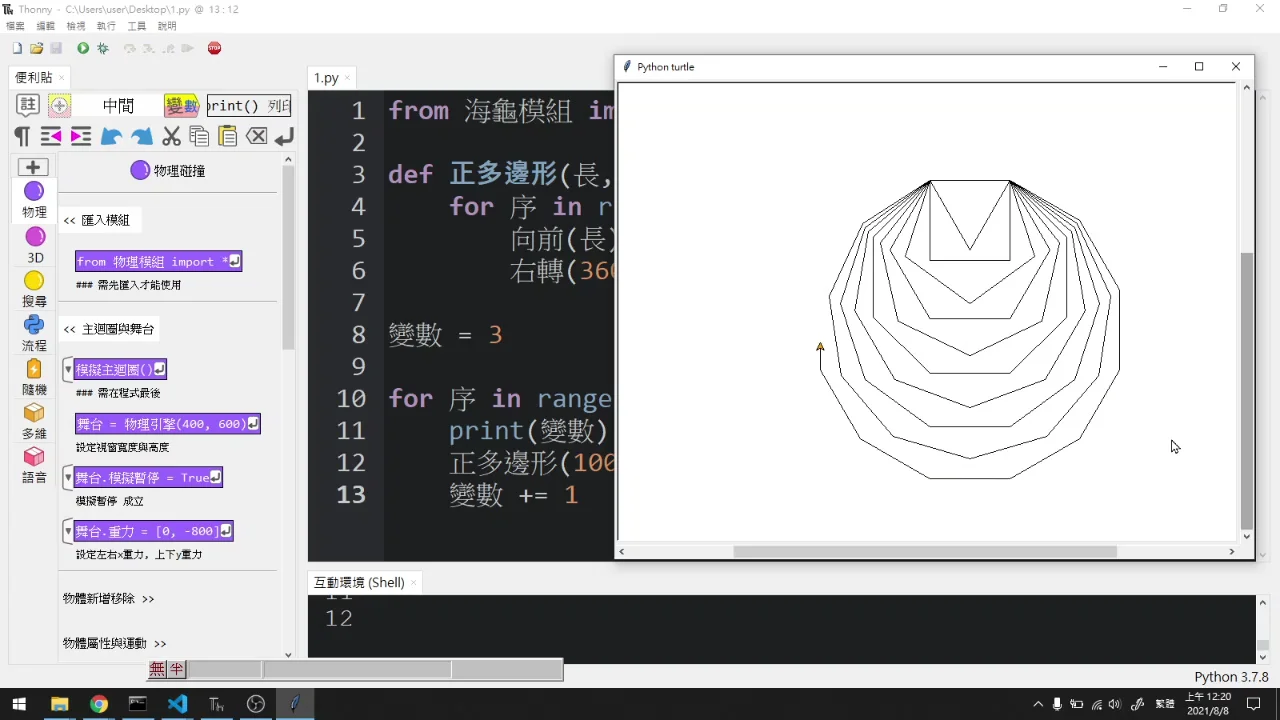Screen dimensions: 1280x720
Task: Insert the 模擬主迴圈() snippet
Action: 121,370
